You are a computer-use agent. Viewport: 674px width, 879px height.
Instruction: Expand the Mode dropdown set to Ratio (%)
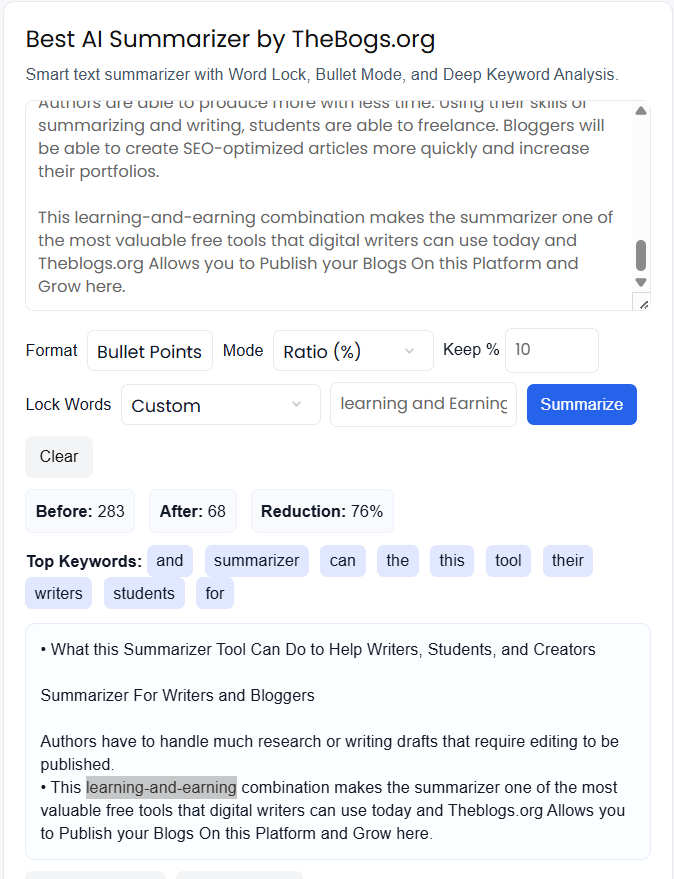[x=352, y=351]
